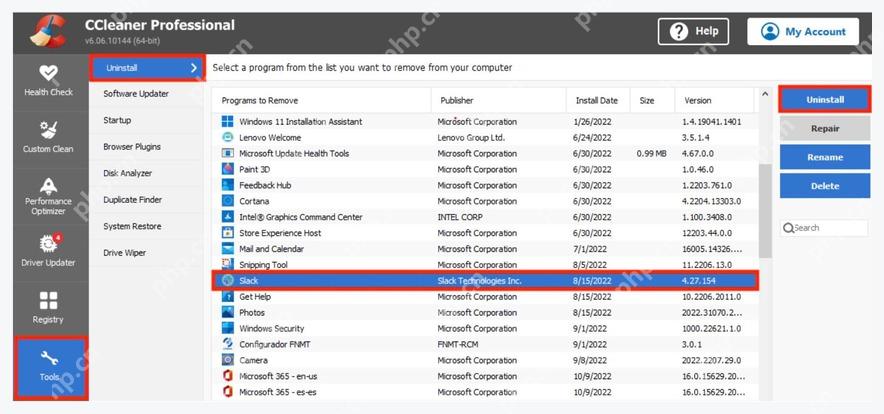Select the Slack row in the list
Screen dimensions: 884x414
(x=485, y=280)
